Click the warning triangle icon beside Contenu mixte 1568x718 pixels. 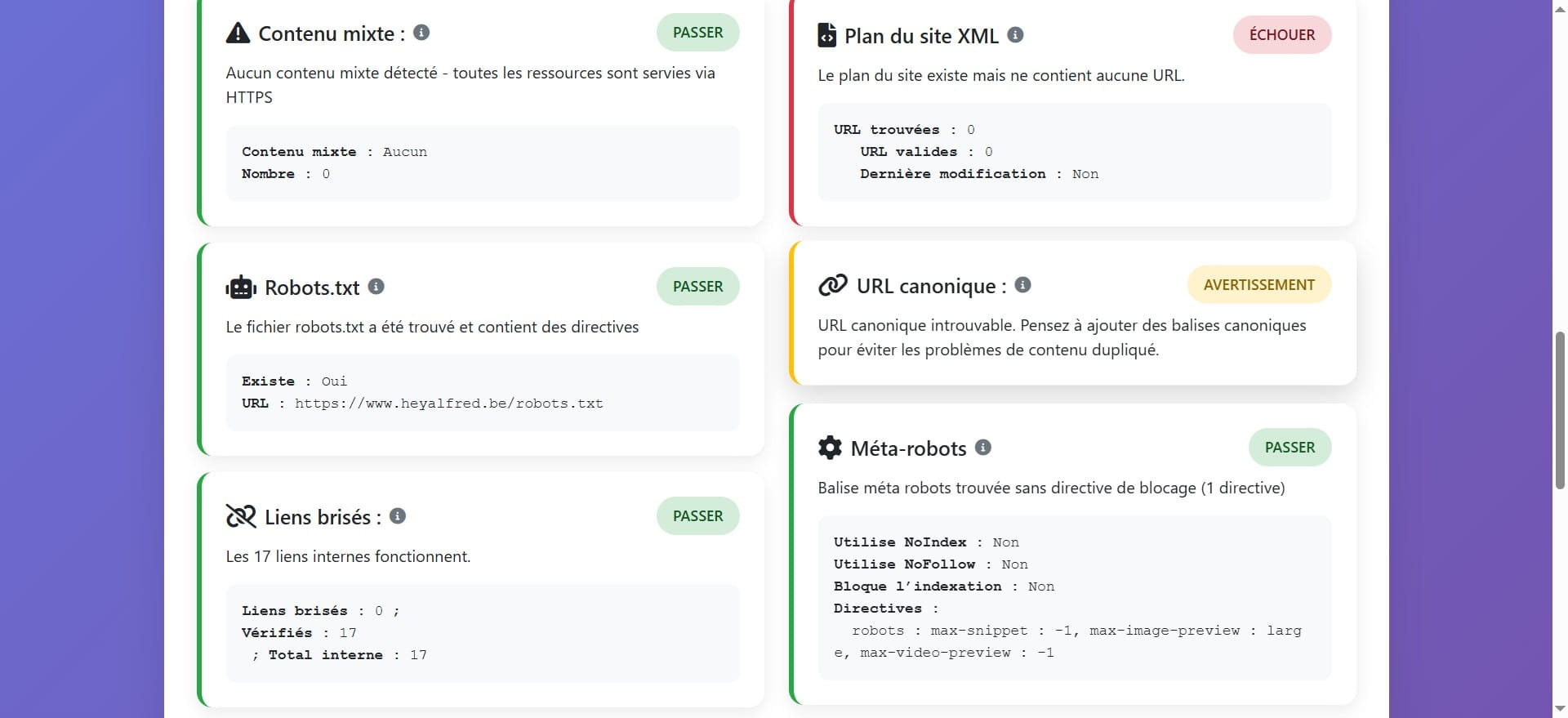[x=237, y=33]
